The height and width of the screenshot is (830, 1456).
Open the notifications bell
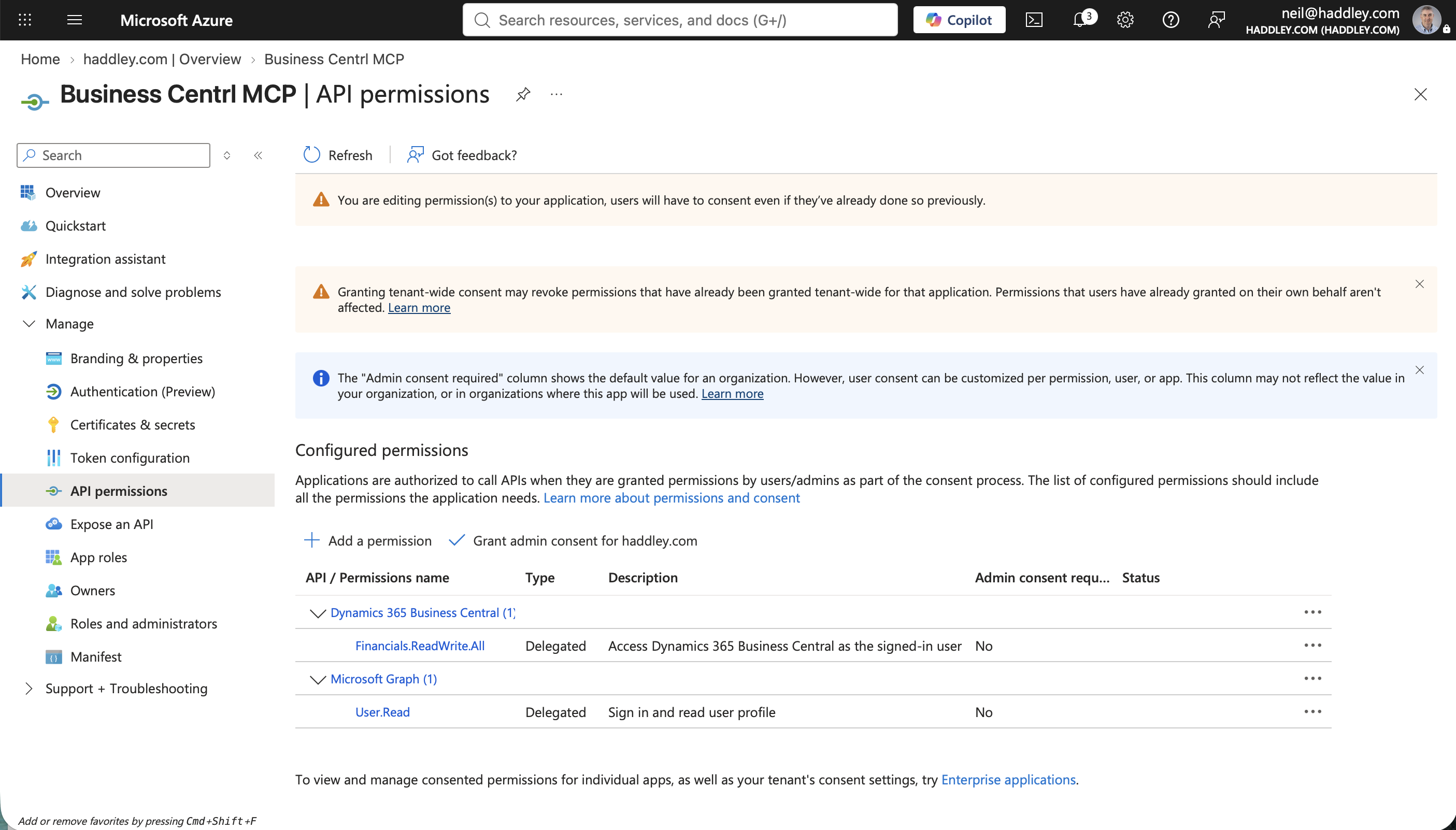pyautogui.click(x=1081, y=20)
